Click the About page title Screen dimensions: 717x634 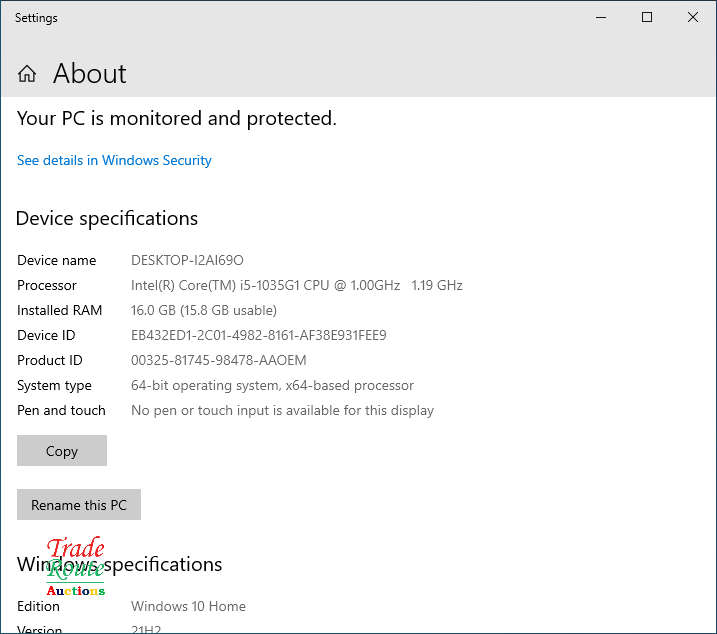click(x=89, y=74)
